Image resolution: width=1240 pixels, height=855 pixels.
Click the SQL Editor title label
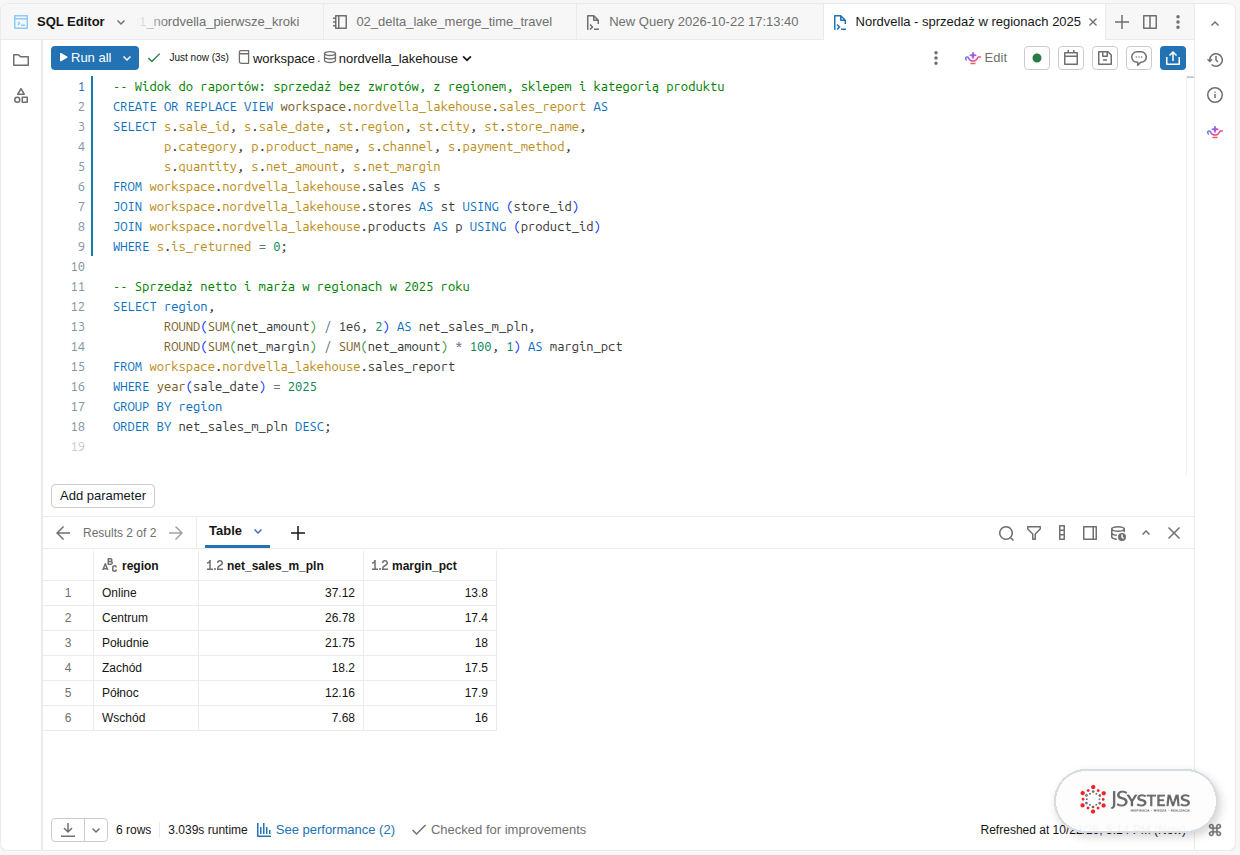pos(71,22)
